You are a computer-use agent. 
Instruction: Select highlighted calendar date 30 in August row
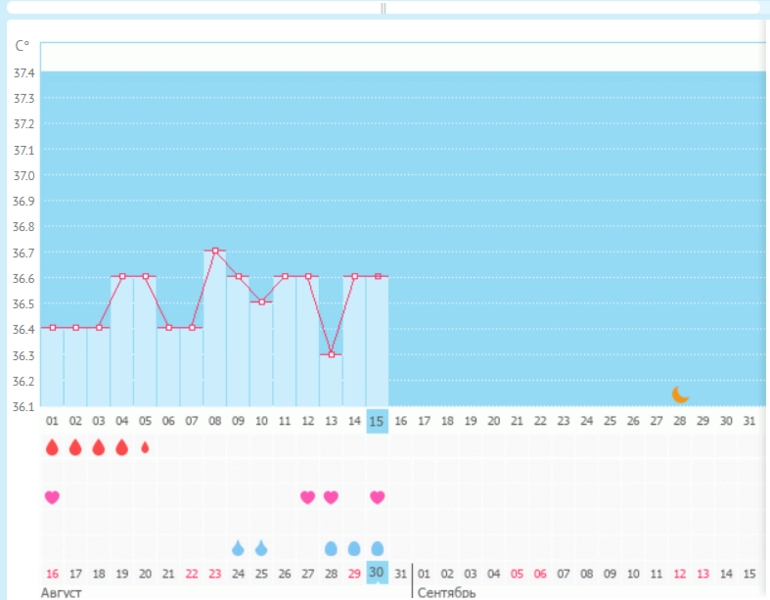(x=377, y=573)
